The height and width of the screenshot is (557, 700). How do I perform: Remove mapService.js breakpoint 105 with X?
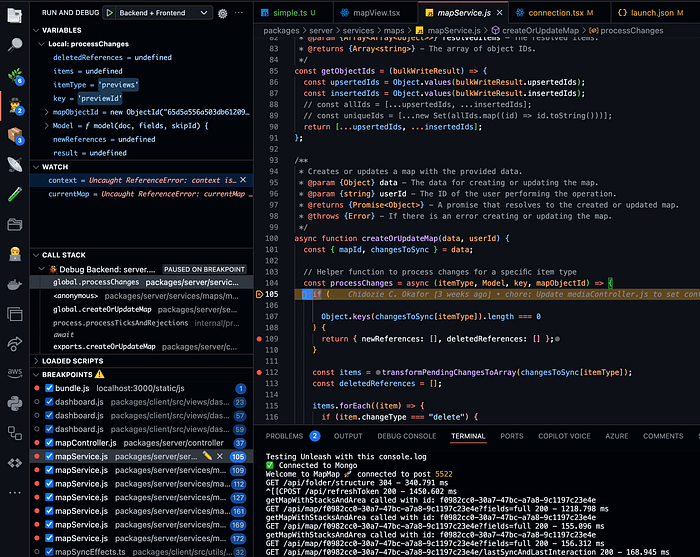tap(220, 456)
